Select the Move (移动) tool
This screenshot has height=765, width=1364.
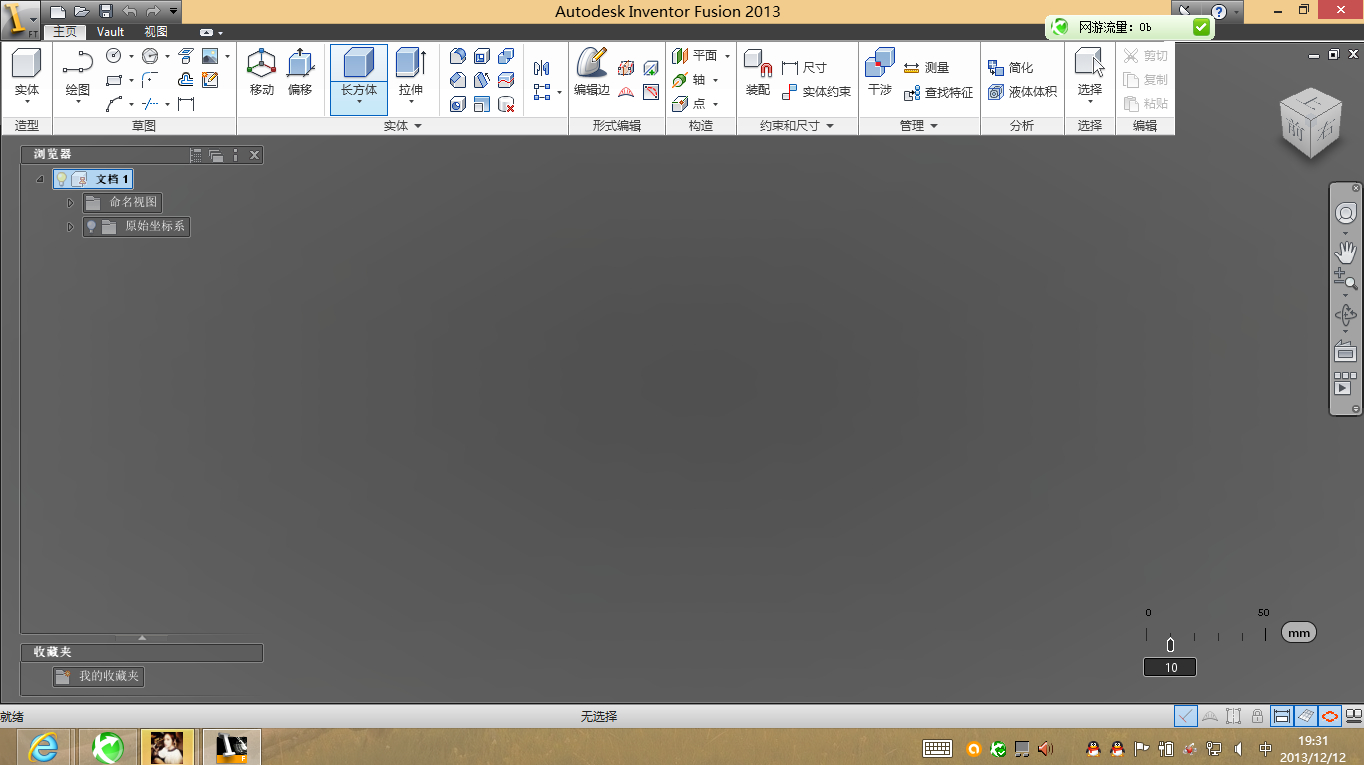click(x=262, y=73)
